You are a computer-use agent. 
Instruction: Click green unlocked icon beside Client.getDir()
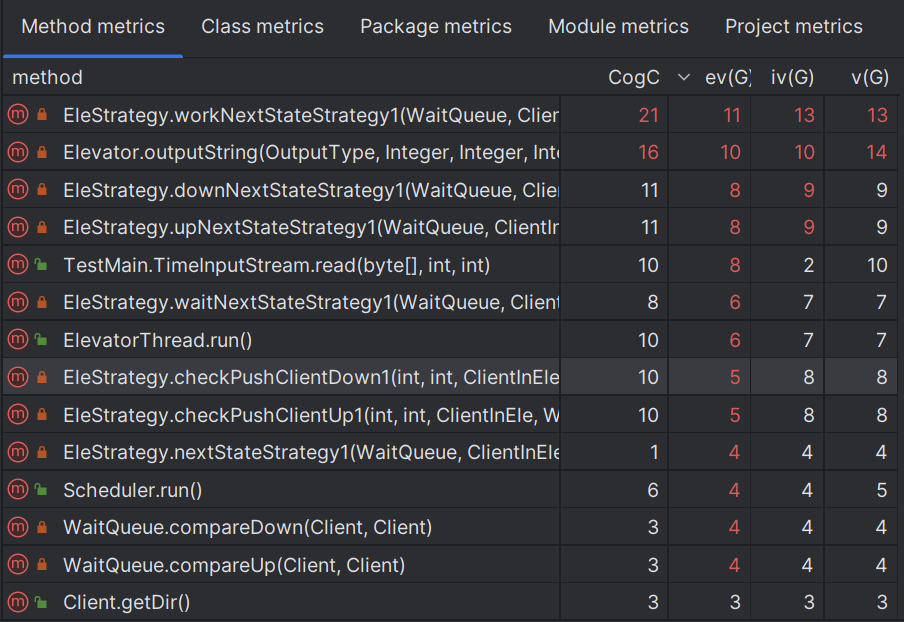[x=42, y=603]
